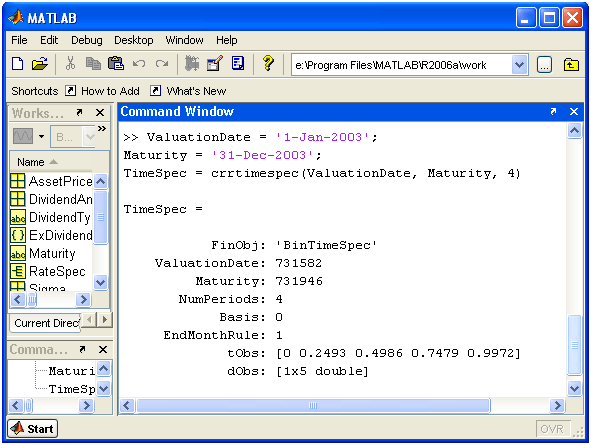Click the OVR status bar indicator
Viewport: 591px width, 445px height.
tap(552, 429)
